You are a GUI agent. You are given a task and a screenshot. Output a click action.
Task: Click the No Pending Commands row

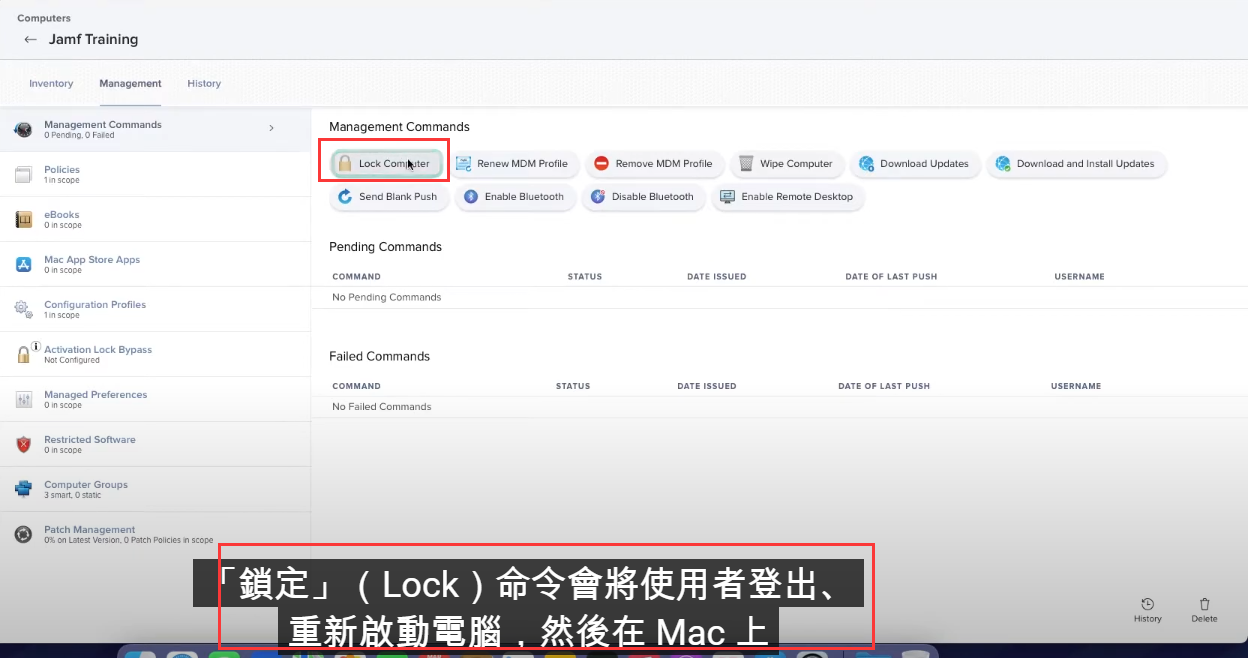[x=779, y=297]
